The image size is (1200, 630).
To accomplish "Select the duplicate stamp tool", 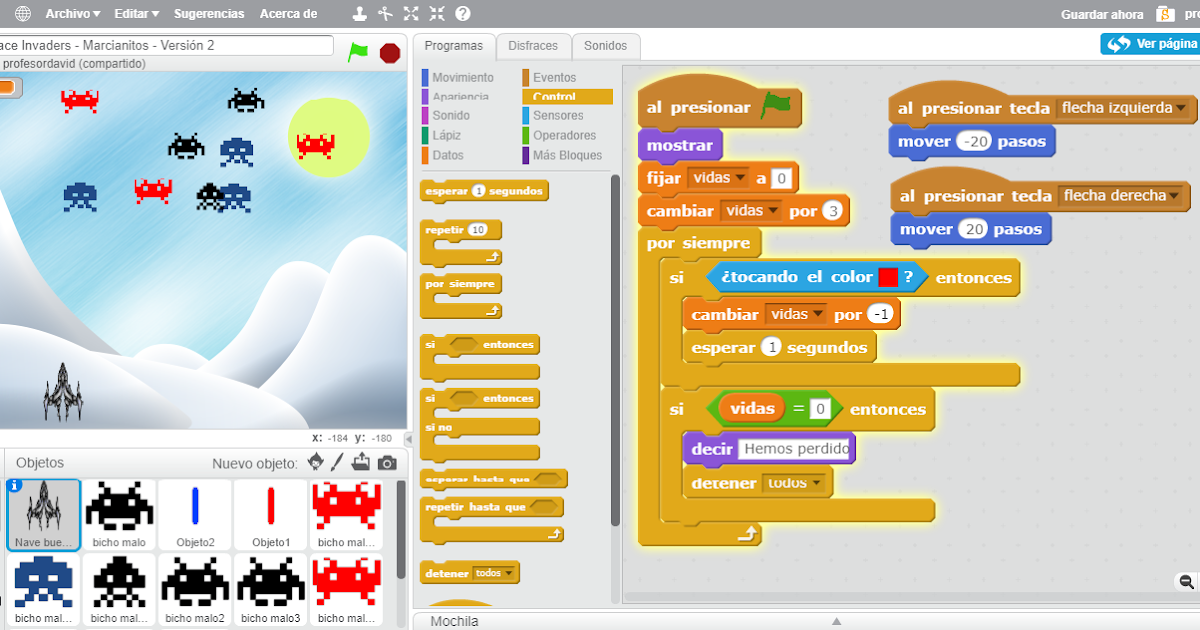I will (360, 13).
